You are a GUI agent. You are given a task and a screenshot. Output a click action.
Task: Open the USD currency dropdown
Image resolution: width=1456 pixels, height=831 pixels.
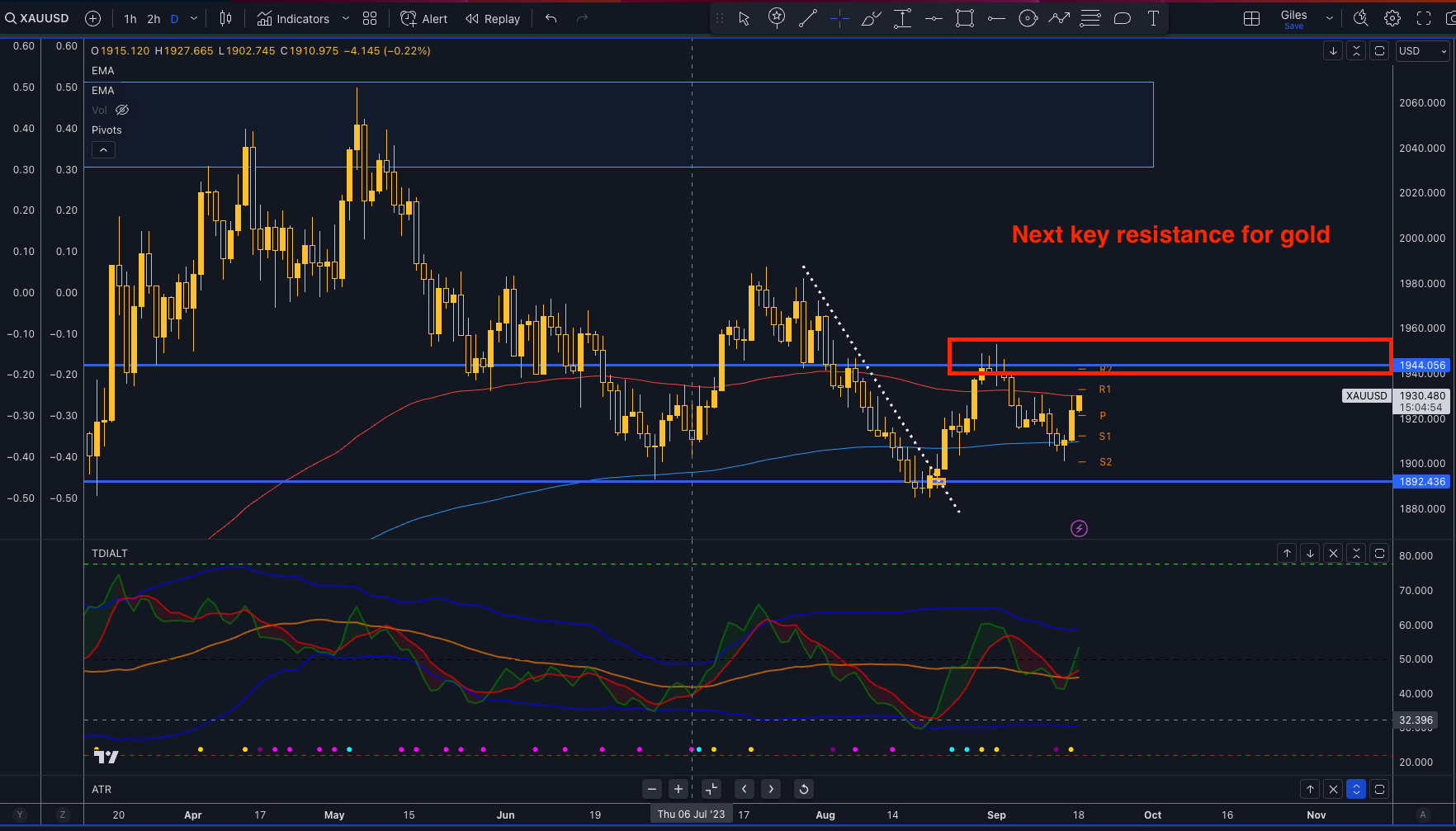click(x=1423, y=51)
